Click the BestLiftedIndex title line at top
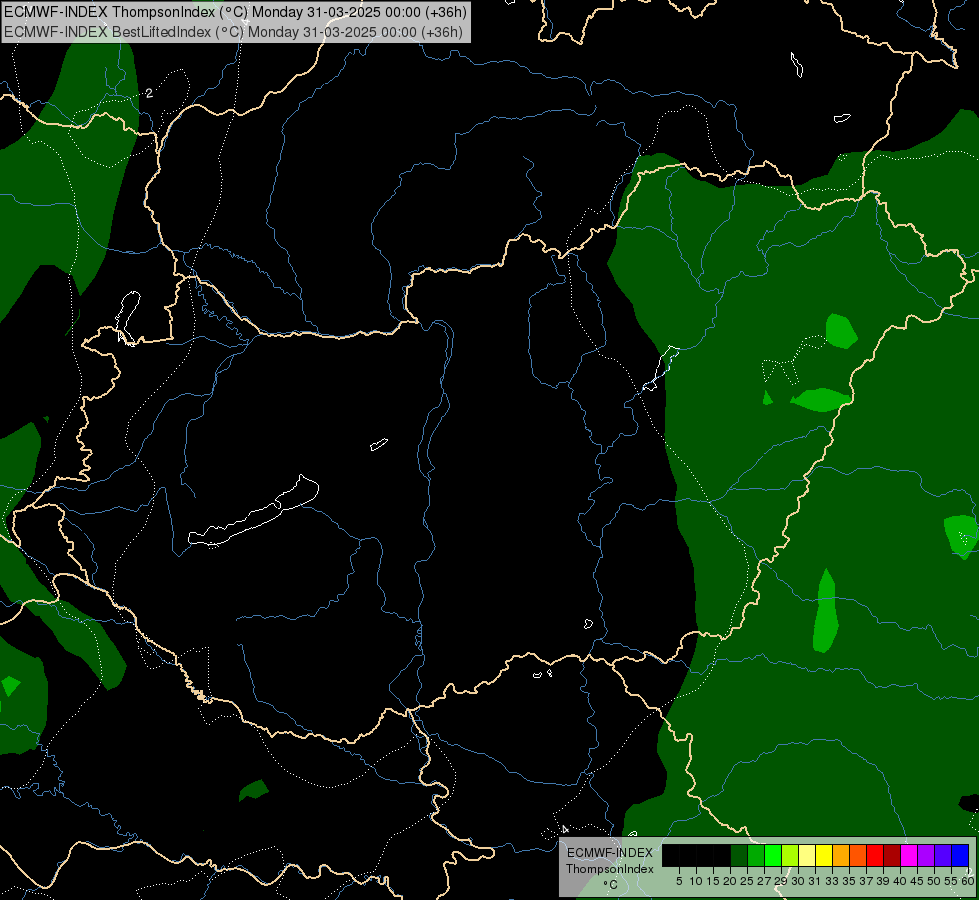The image size is (979, 900). coord(233,32)
